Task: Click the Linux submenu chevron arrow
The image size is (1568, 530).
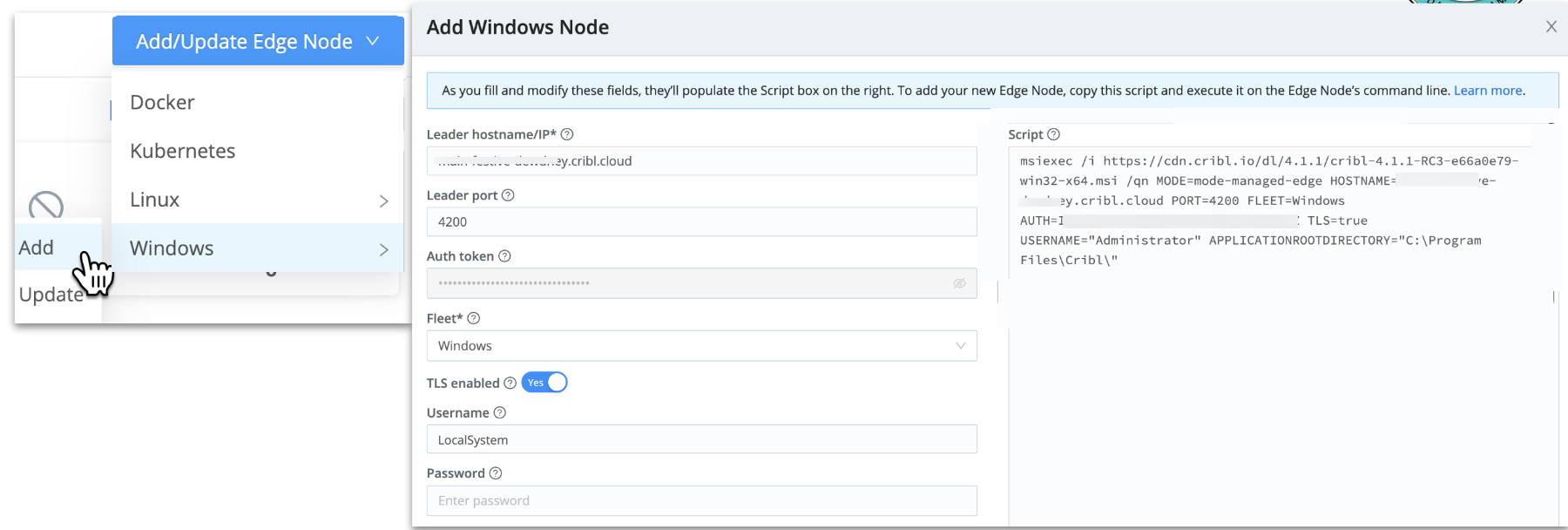Action: (x=383, y=201)
